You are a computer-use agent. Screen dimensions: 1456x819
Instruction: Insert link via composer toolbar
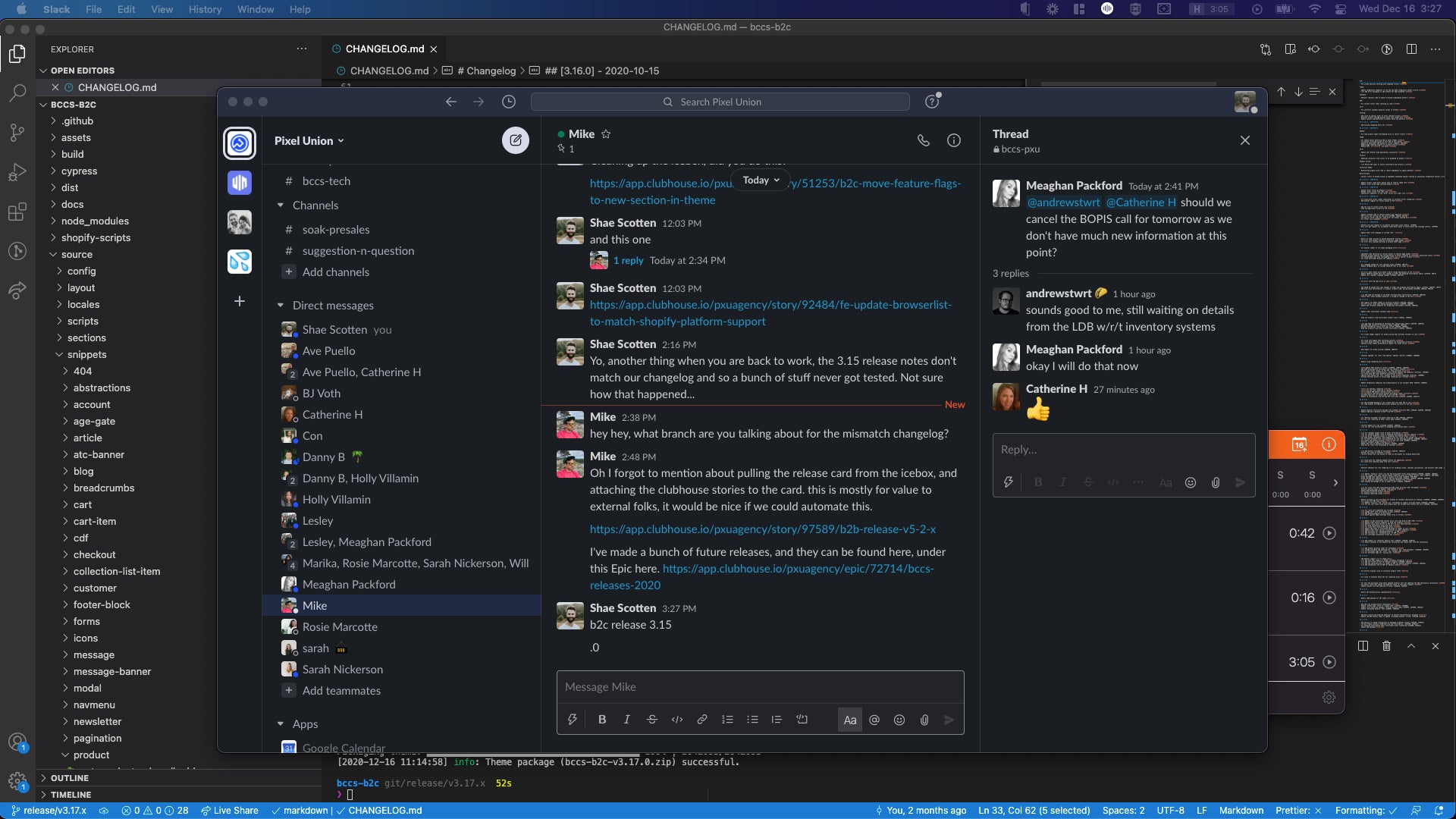click(x=702, y=720)
